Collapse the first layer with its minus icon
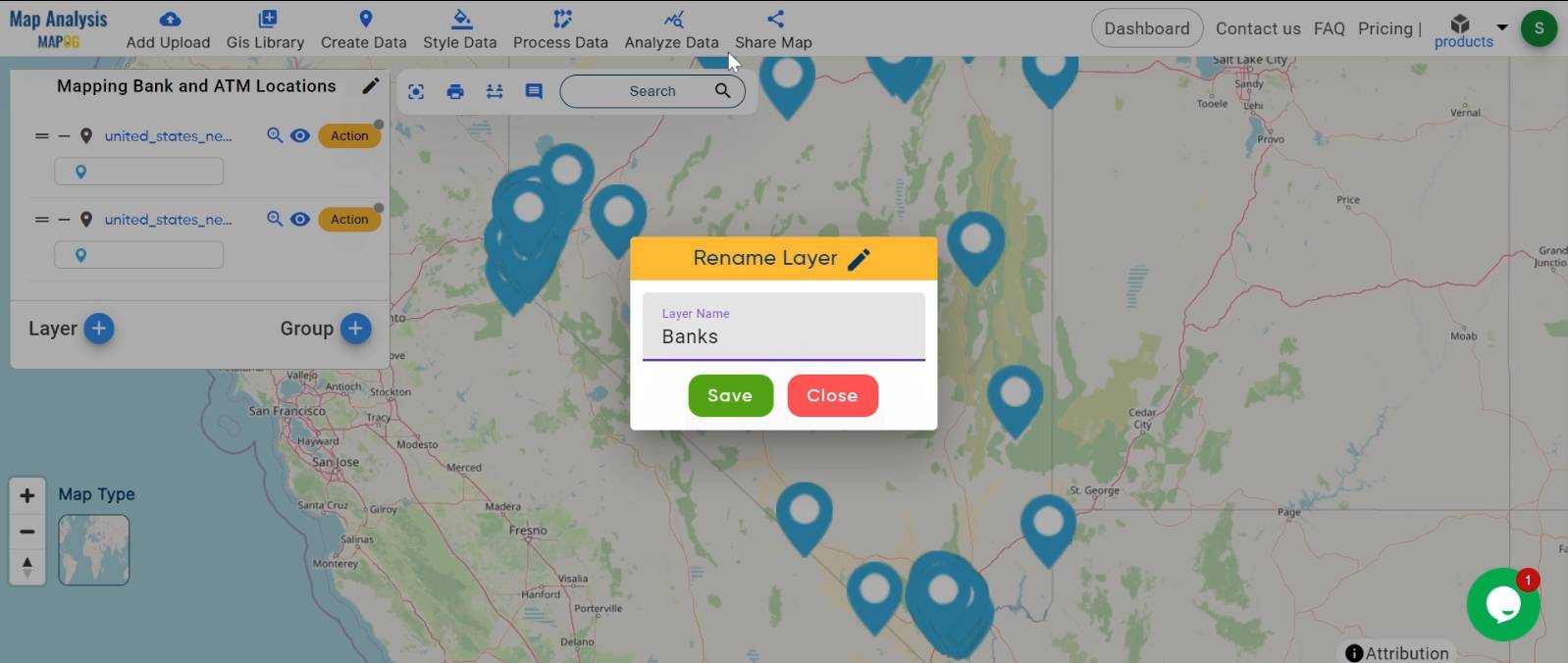 point(64,136)
